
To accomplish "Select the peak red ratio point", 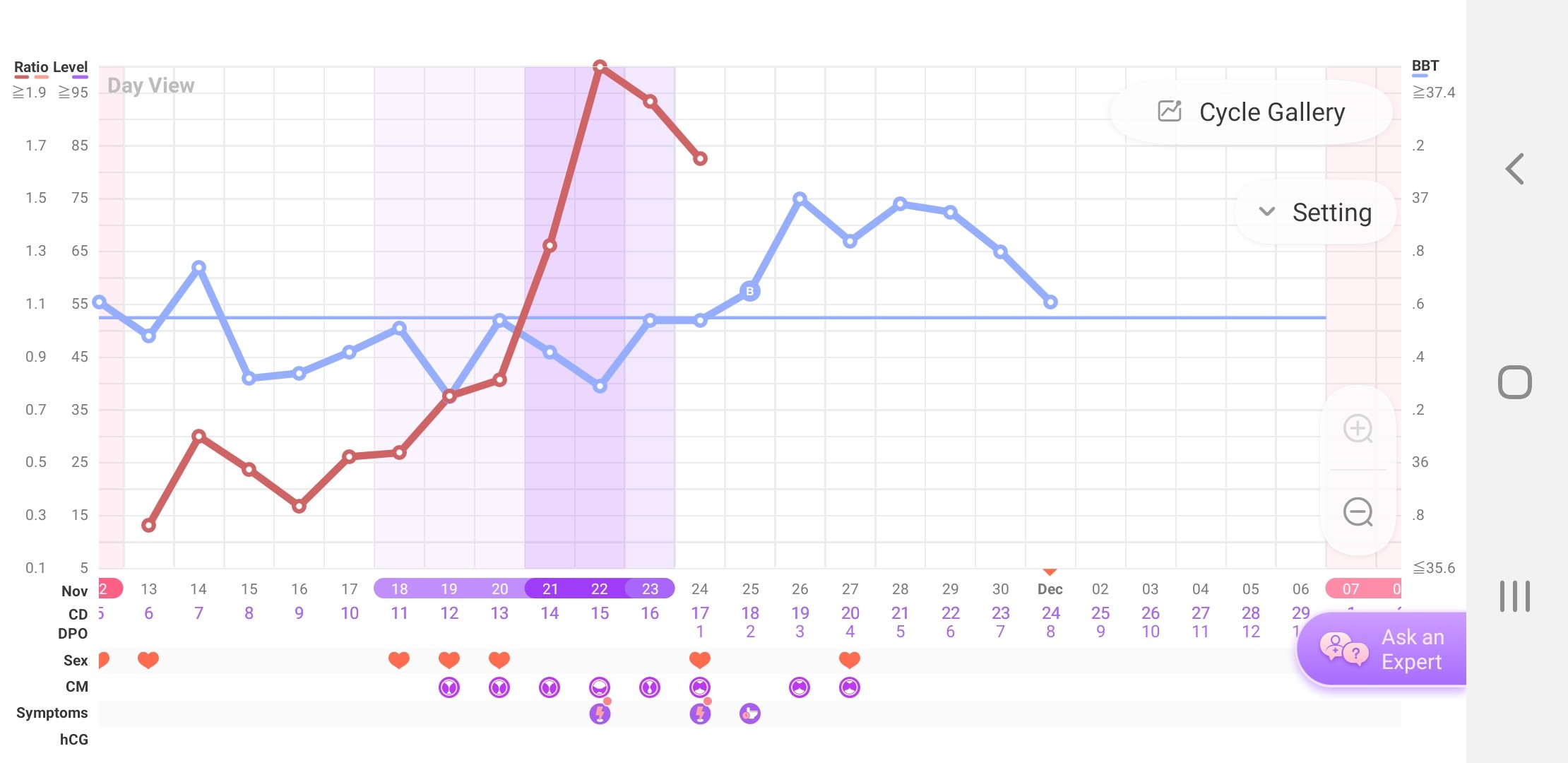I will pos(600,66).
